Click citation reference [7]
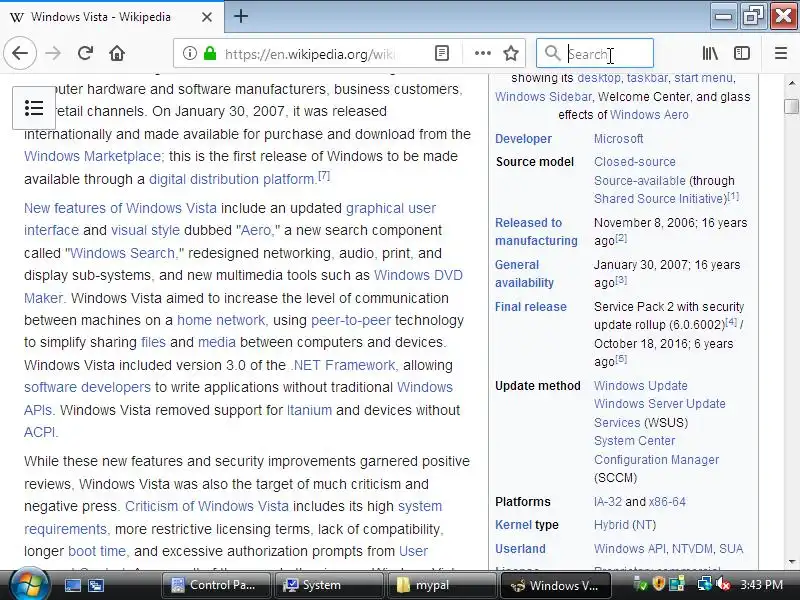This screenshot has height=600, width=800. (x=324, y=176)
